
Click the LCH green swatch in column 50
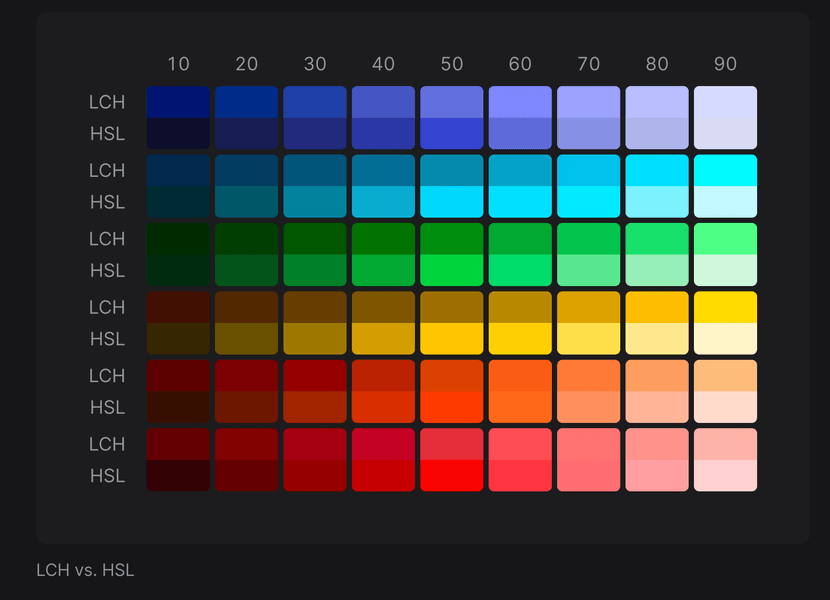coord(452,239)
